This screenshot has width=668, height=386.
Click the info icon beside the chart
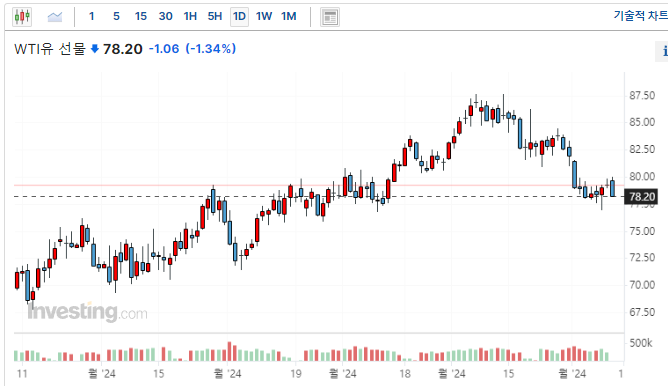coord(662,52)
